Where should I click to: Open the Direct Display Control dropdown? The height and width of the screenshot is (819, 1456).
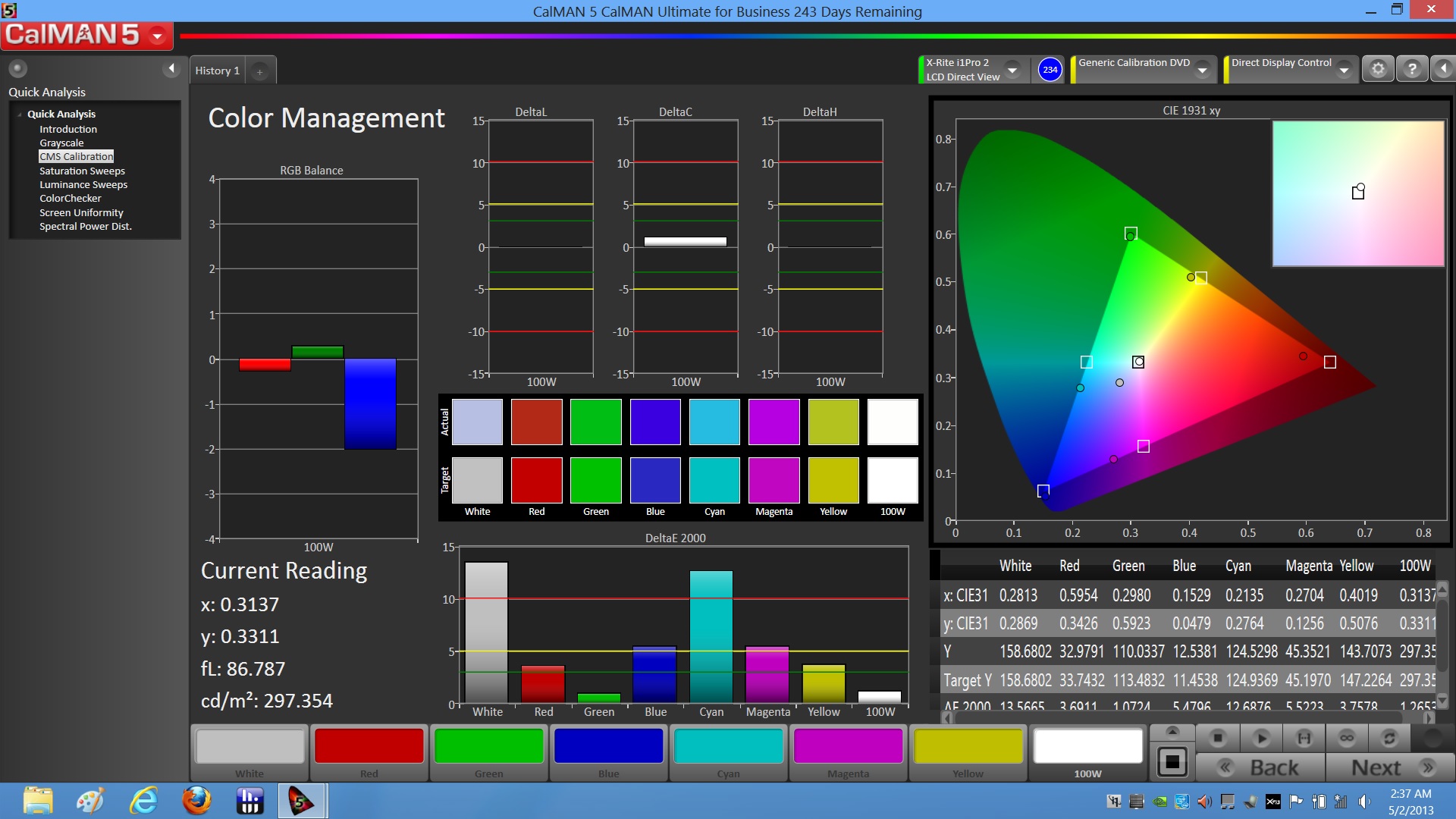(1344, 70)
